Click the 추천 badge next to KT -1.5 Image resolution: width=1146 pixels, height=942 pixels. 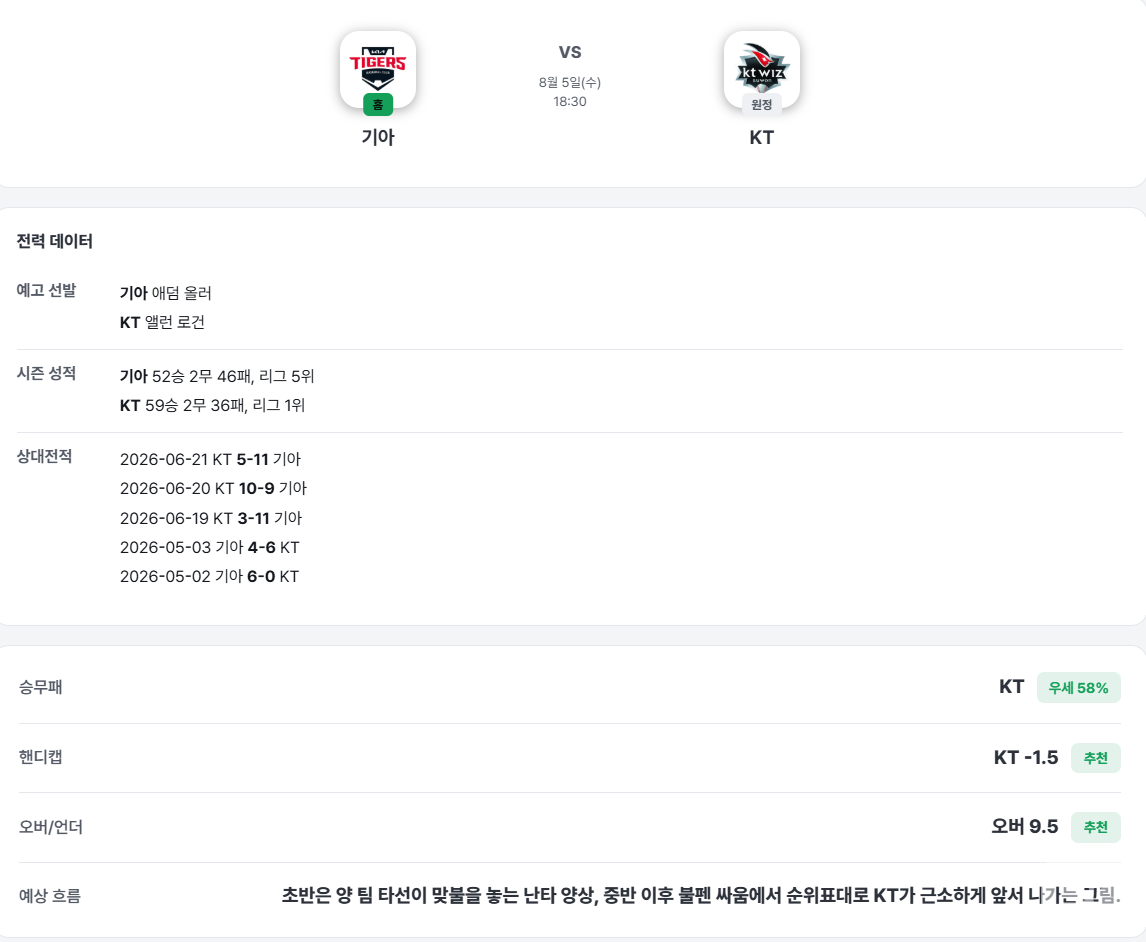click(x=1096, y=758)
